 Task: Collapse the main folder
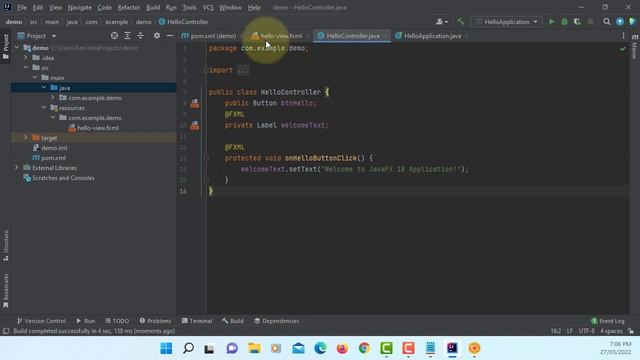coord(35,78)
